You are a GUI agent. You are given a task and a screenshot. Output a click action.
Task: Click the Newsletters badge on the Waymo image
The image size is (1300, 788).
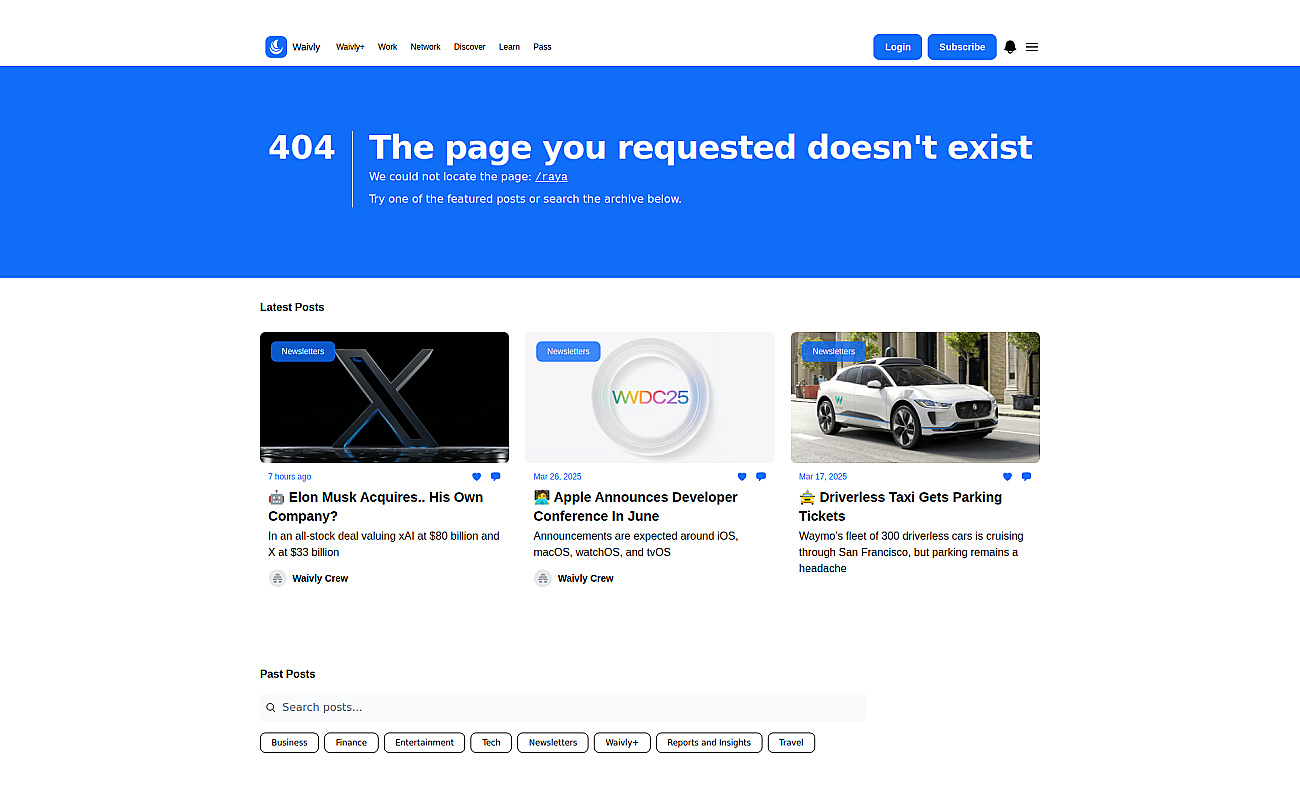tap(834, 351)
